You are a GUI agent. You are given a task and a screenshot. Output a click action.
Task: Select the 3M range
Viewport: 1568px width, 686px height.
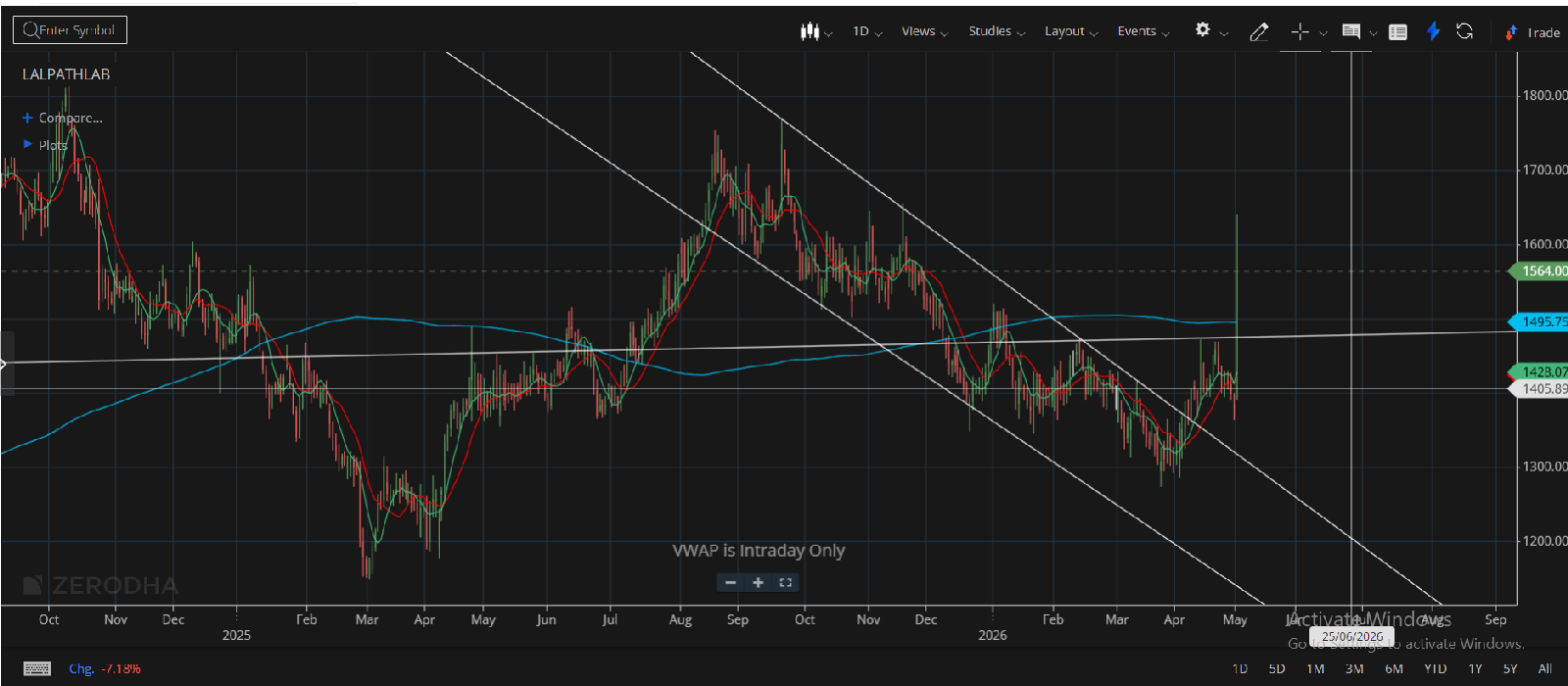click(x=1354, y=668)
